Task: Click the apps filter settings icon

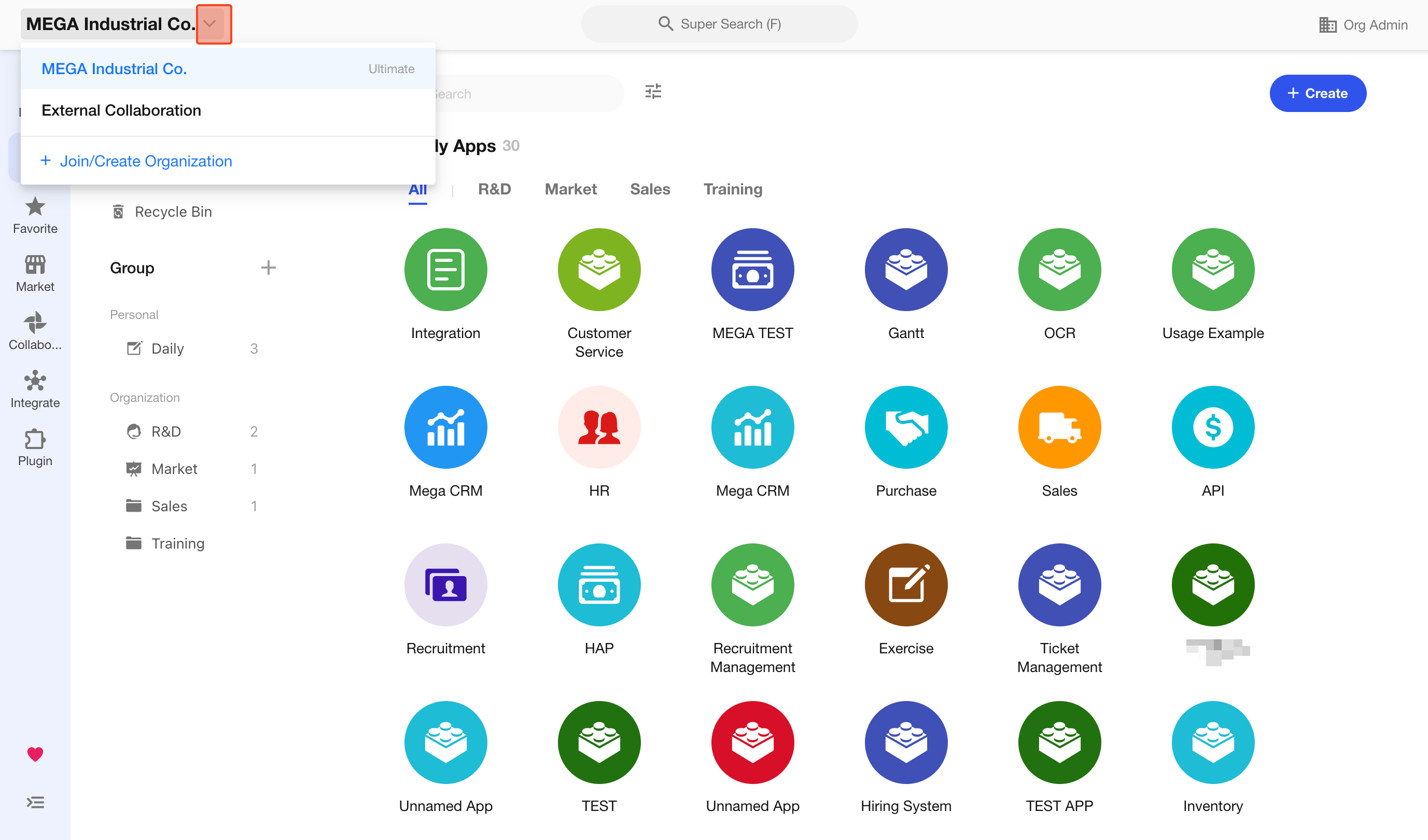Action: (x=653, y=92)
